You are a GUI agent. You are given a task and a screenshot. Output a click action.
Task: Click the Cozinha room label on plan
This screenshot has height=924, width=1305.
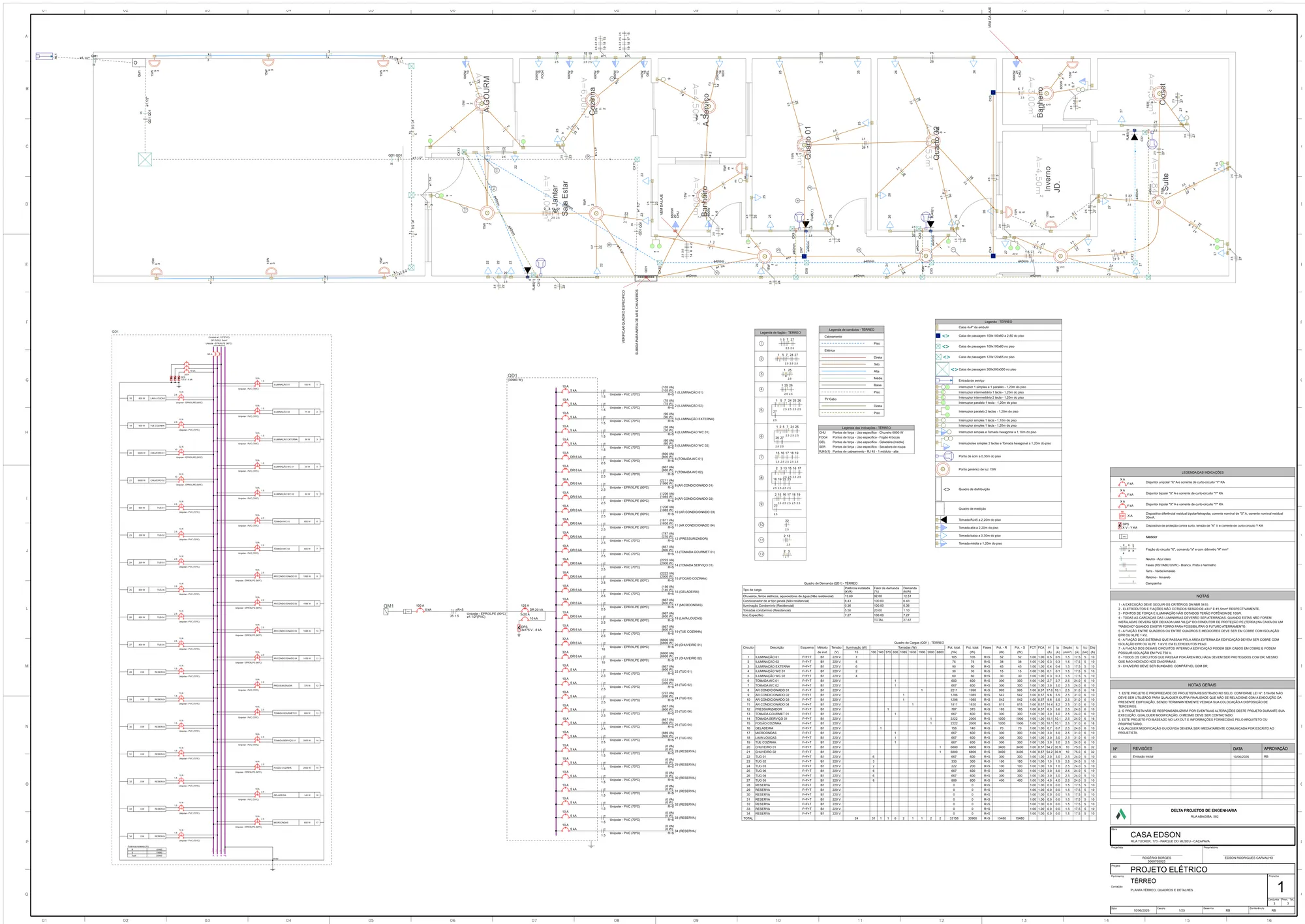[x=592, y=102]
